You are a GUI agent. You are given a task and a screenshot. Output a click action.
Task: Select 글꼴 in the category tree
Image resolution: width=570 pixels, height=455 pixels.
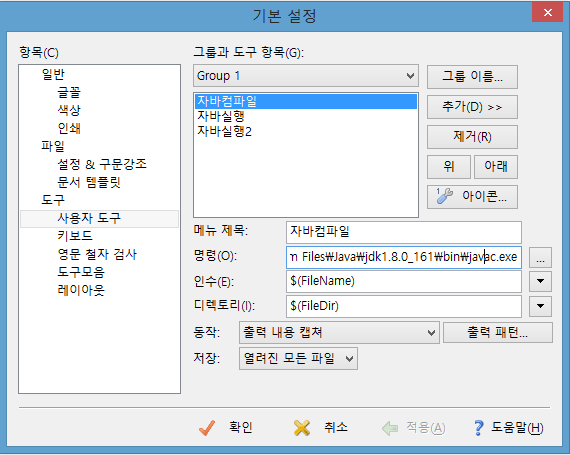(x=69, y=92)
